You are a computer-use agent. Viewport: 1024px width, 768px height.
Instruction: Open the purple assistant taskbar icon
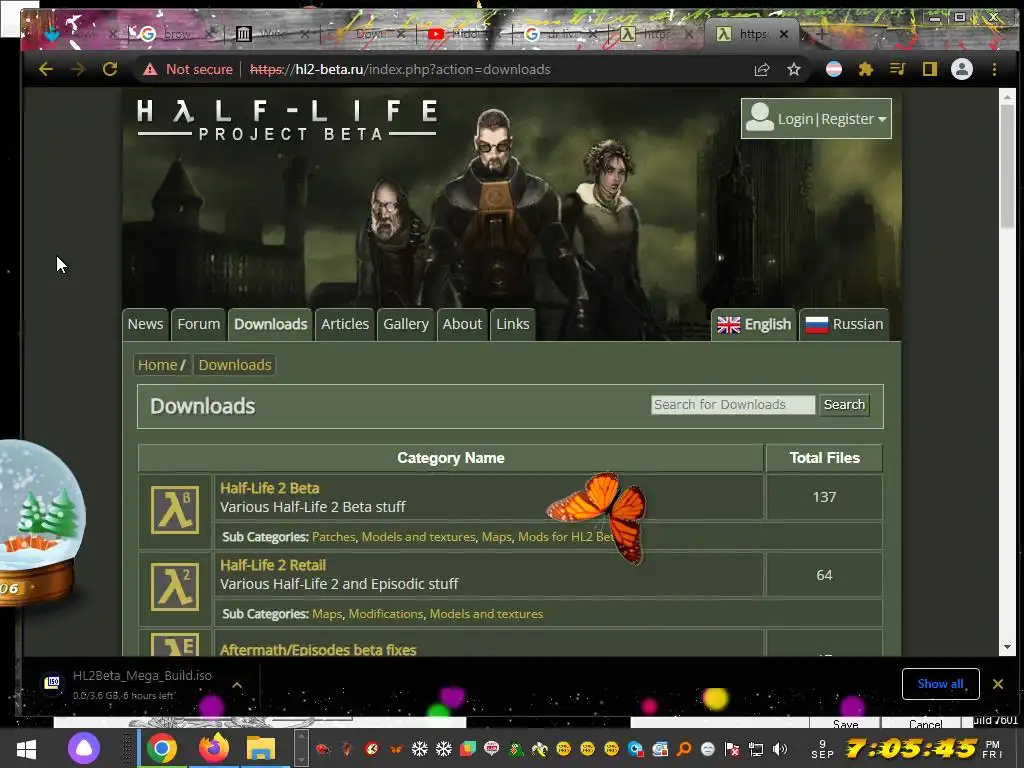tap(84, 748)
